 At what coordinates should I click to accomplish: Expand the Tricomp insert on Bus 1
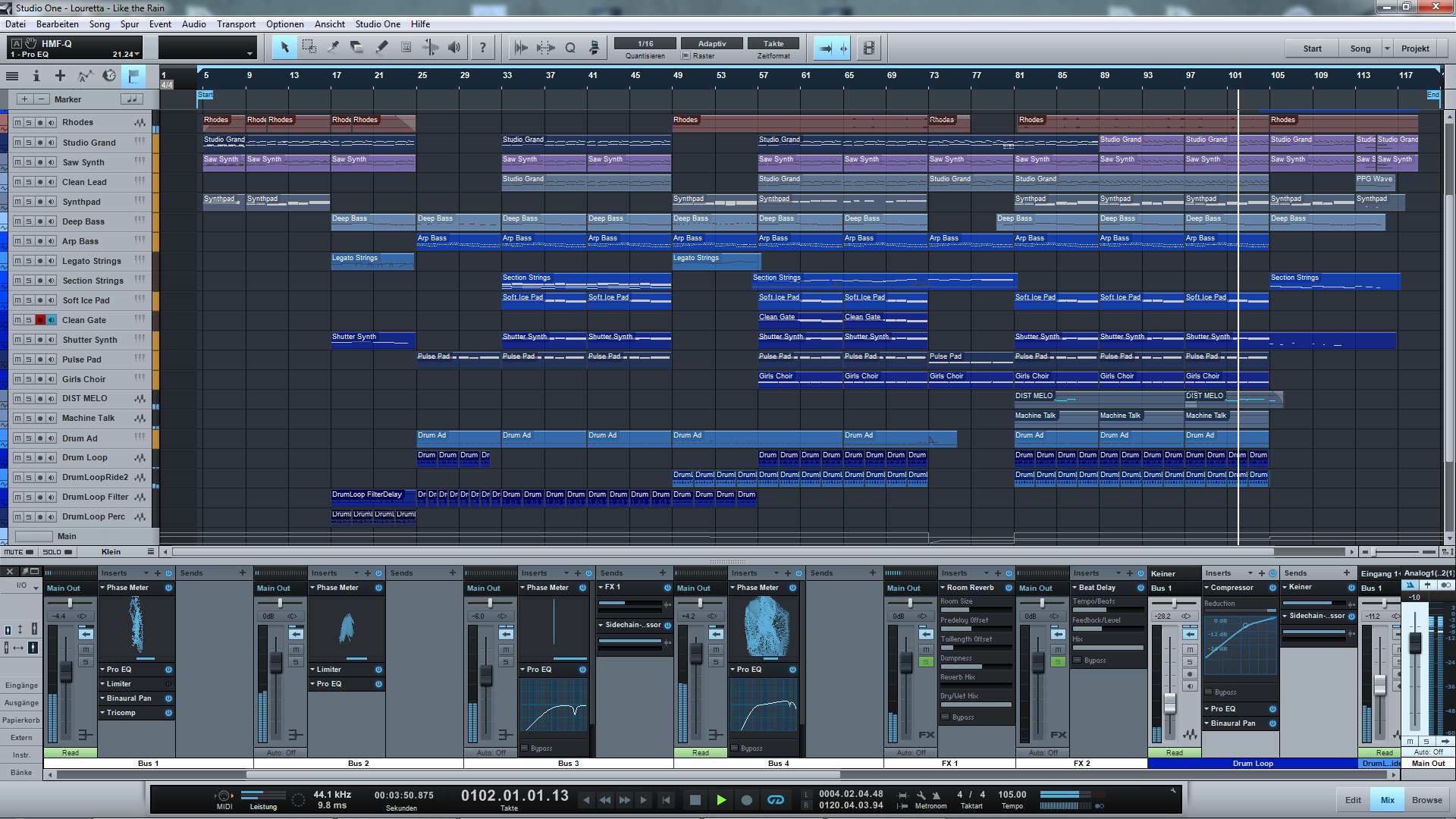coord(102,713)
